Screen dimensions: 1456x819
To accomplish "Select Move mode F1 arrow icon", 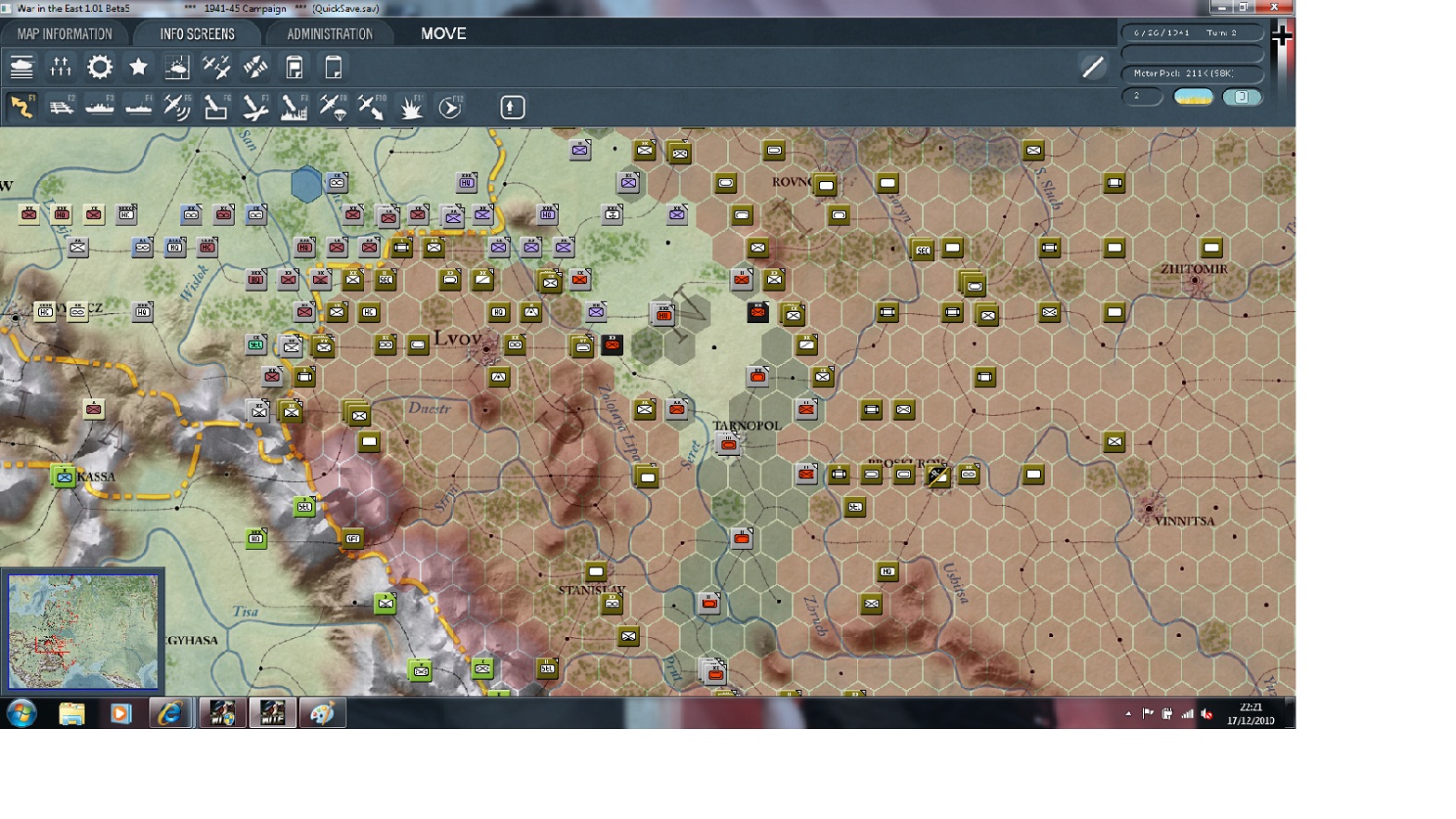I will click(21, 107).
